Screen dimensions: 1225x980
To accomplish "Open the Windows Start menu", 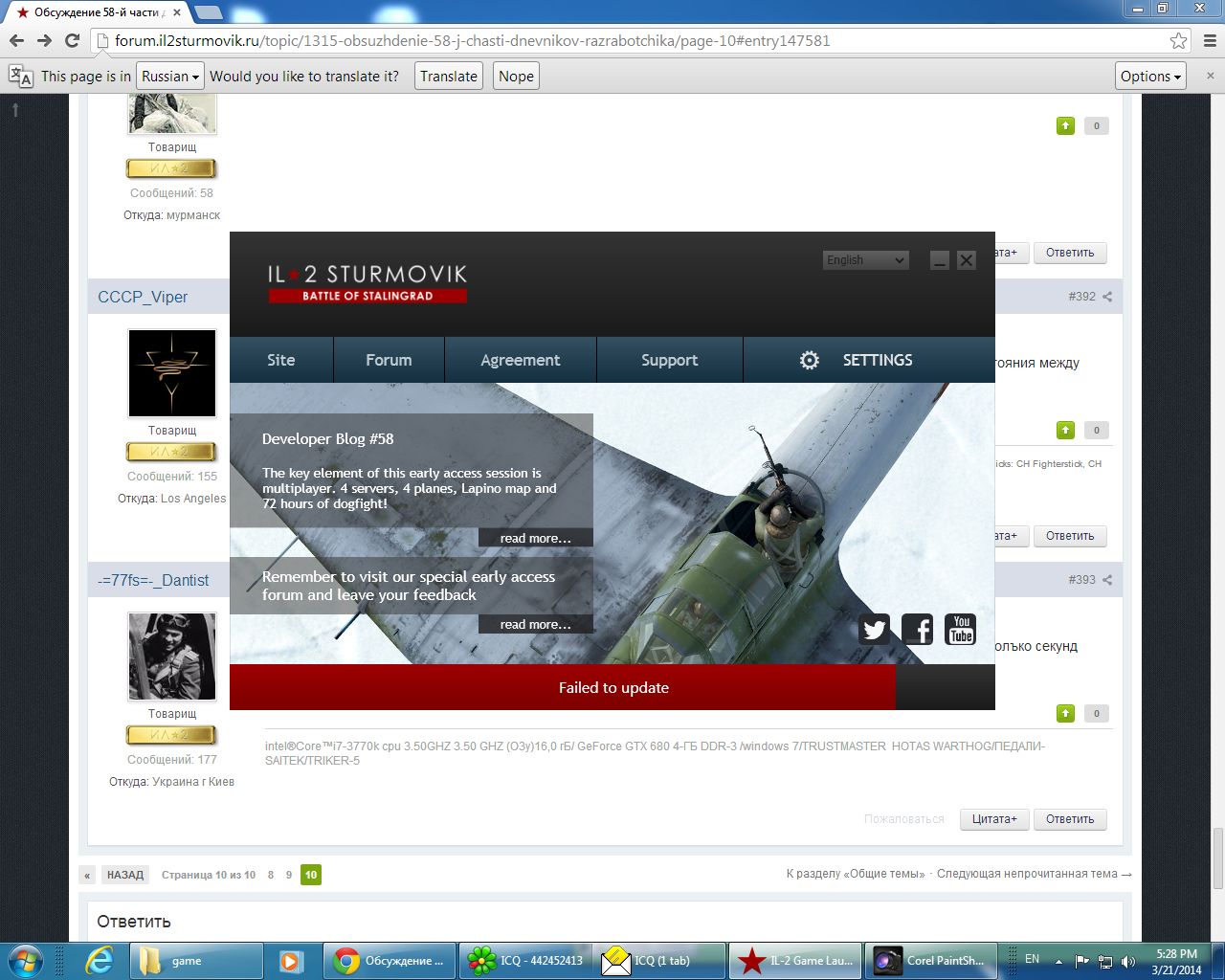I will coord(26,960).
